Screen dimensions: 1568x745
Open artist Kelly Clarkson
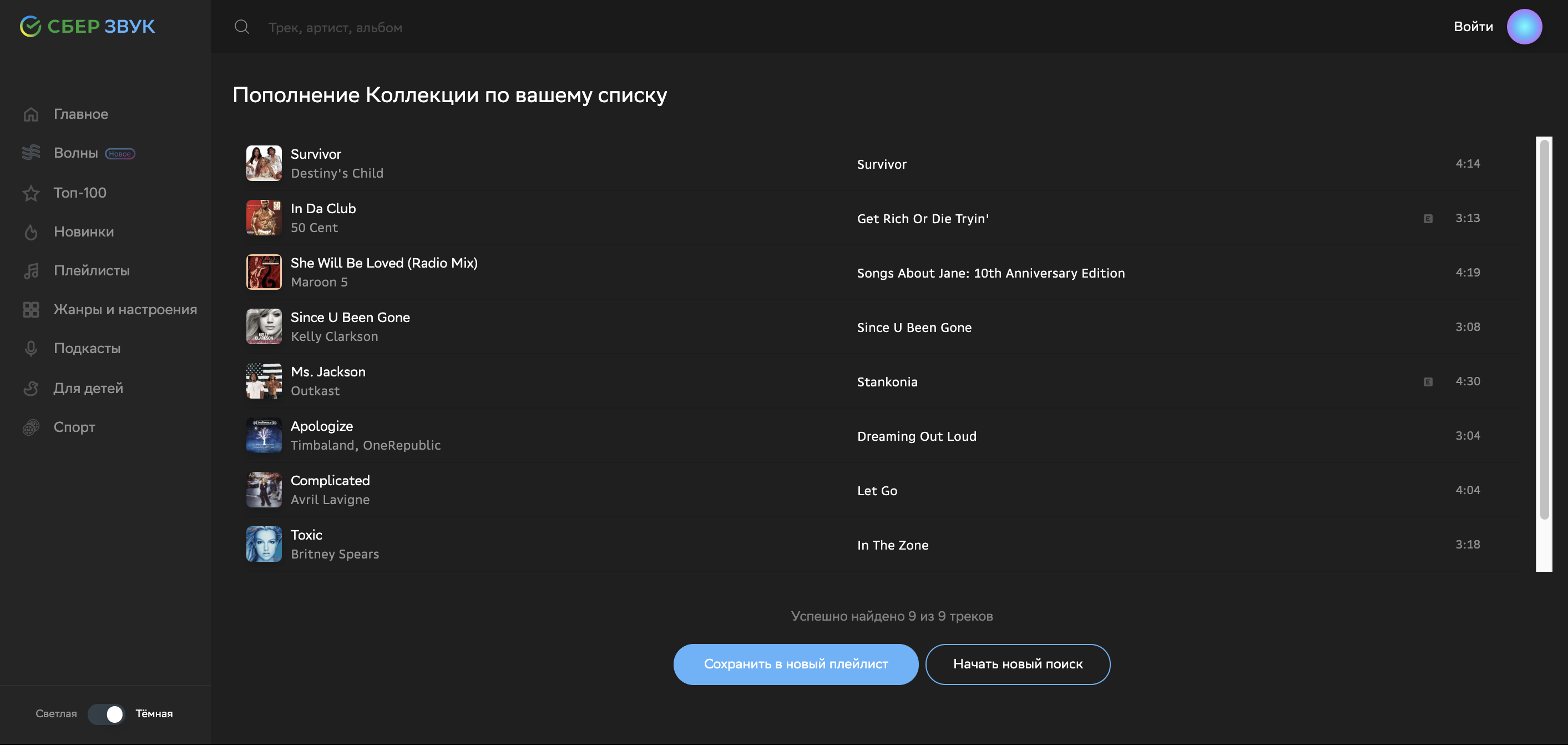(334, 336)
